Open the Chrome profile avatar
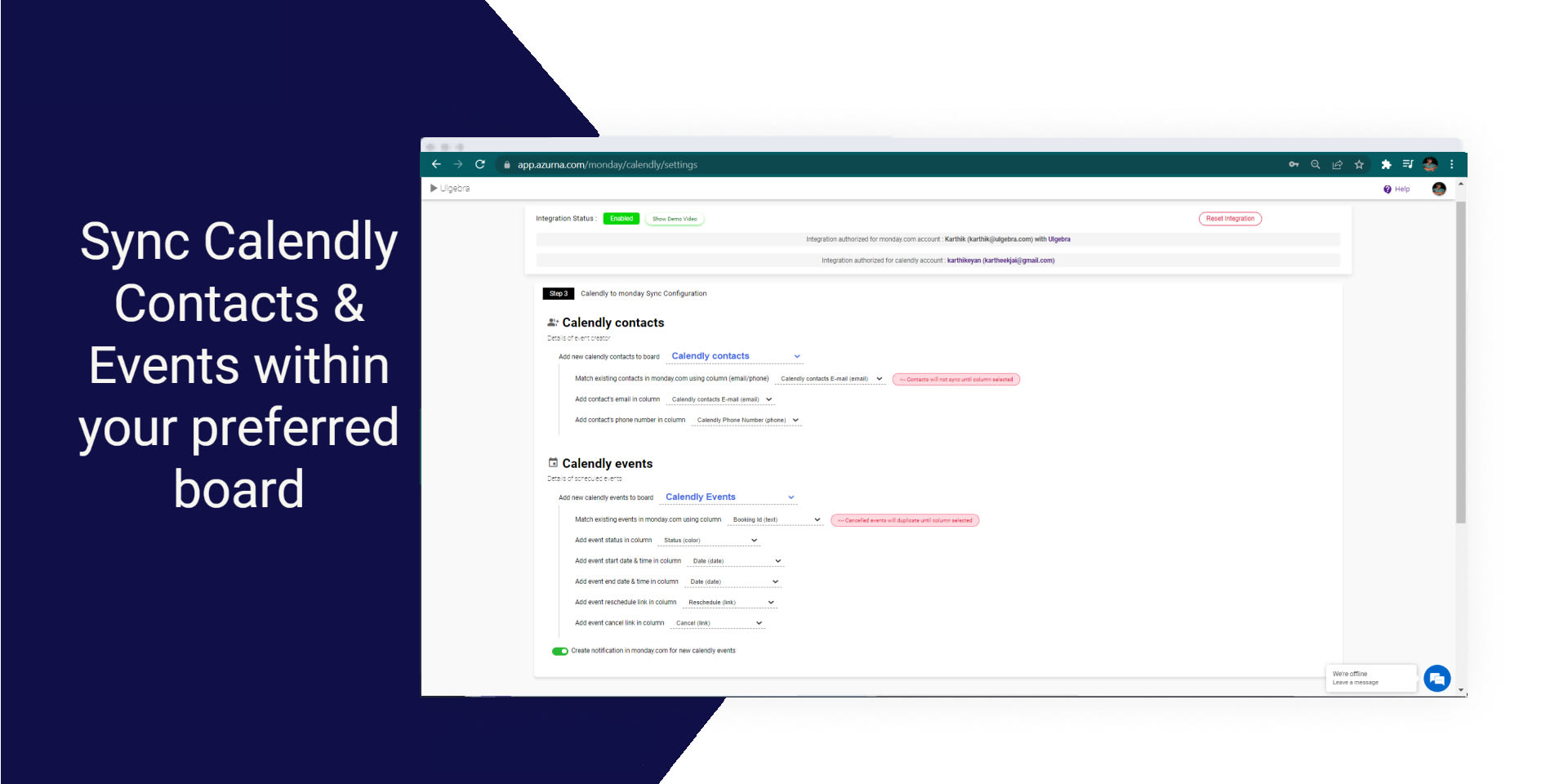This screenshot has width=1568, height=784. 1430,164
